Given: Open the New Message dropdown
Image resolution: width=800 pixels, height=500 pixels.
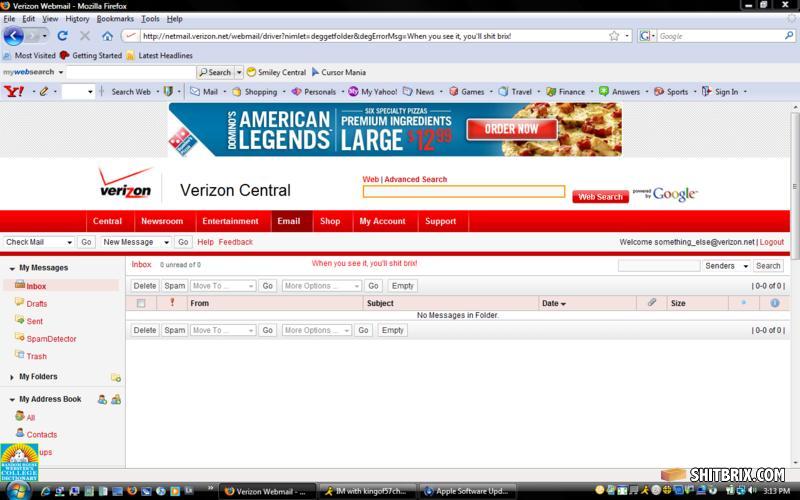Looking at the screenshot, I should (136, 242).
